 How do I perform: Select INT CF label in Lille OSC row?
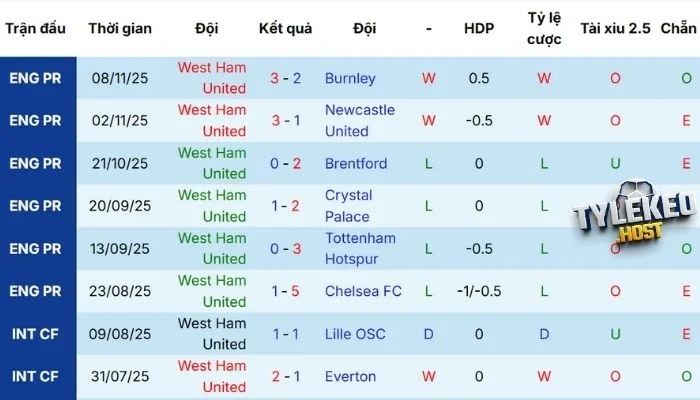point(37,334)
